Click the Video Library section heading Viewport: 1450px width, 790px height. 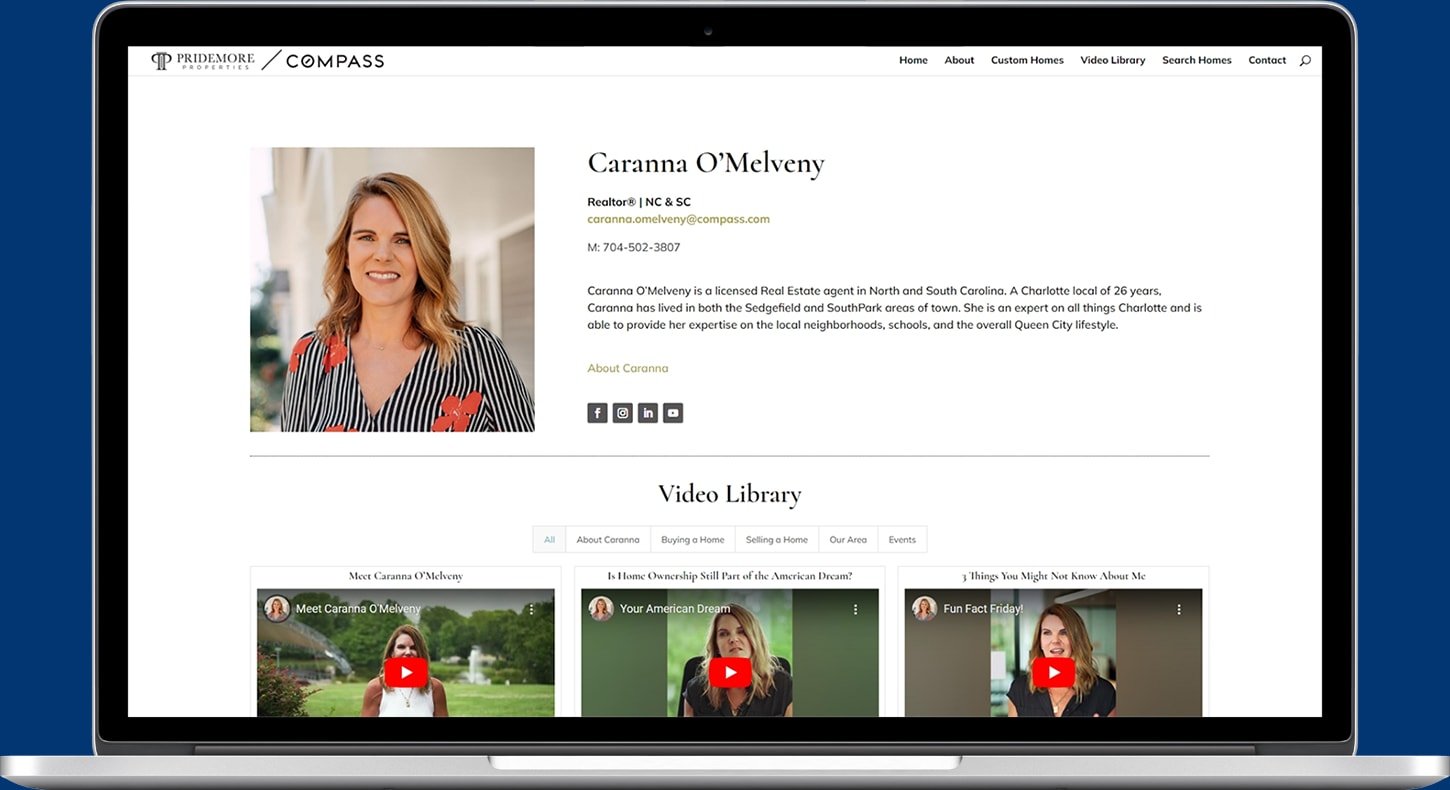pos(730,494)
